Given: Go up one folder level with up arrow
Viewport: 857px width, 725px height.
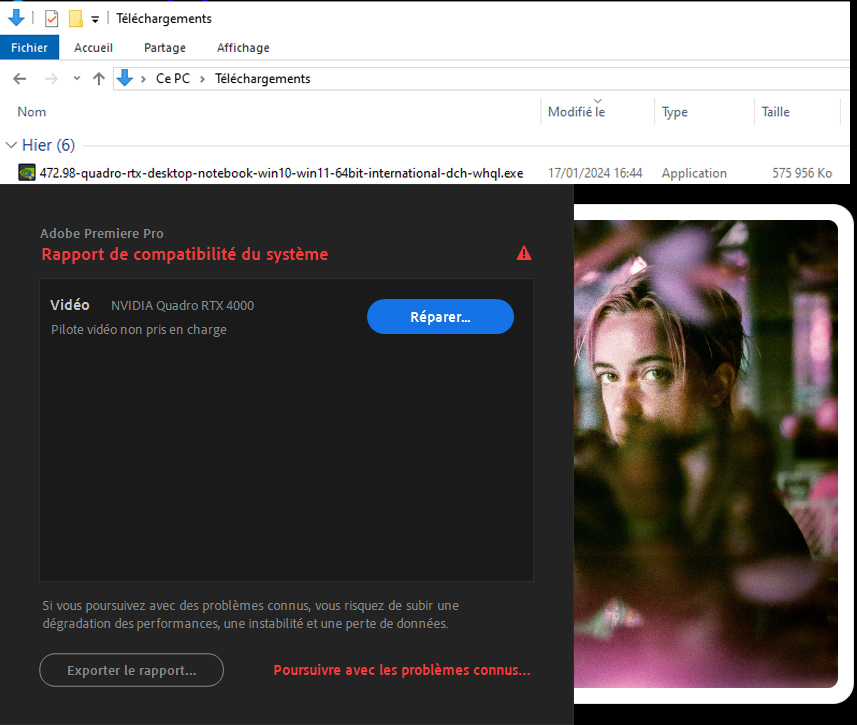Looking at the screenshot, I should click(x=99, y=79).
